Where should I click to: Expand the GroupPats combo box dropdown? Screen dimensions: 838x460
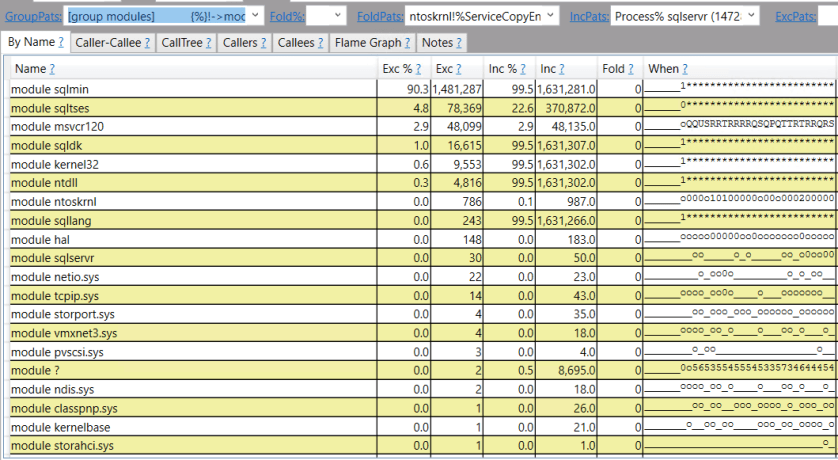pos(255,15)
